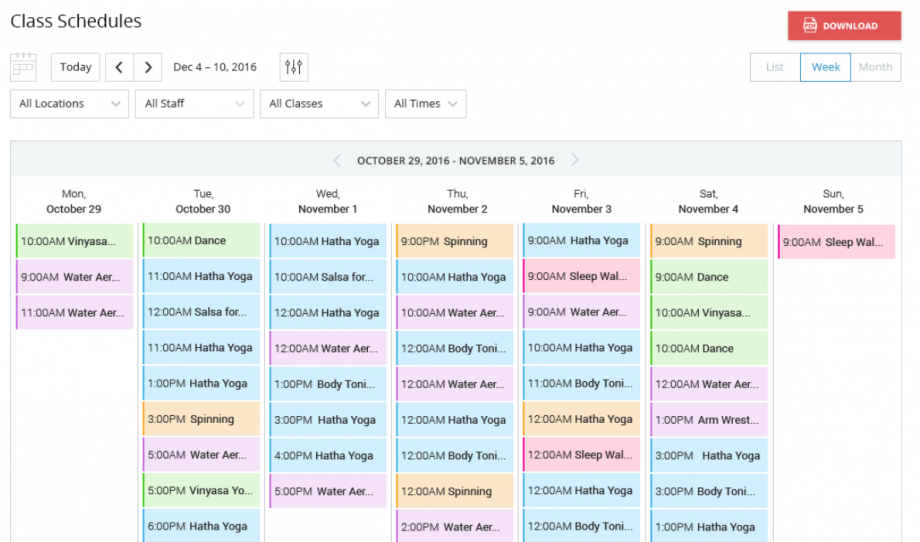Go to previous week with left arrow
Viewport: 920px width, 542px height.
119,67
